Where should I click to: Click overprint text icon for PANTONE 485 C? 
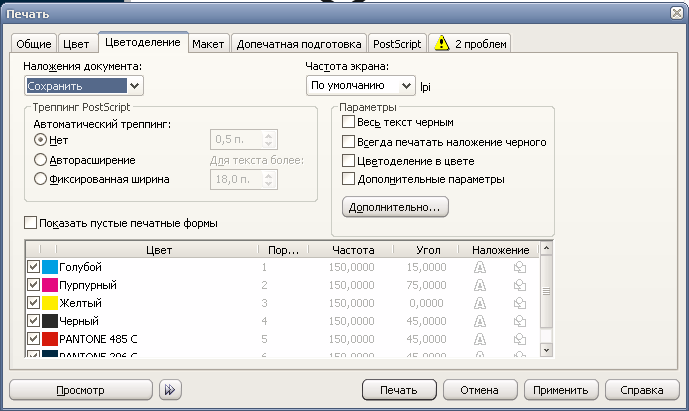tap(480, 339)
